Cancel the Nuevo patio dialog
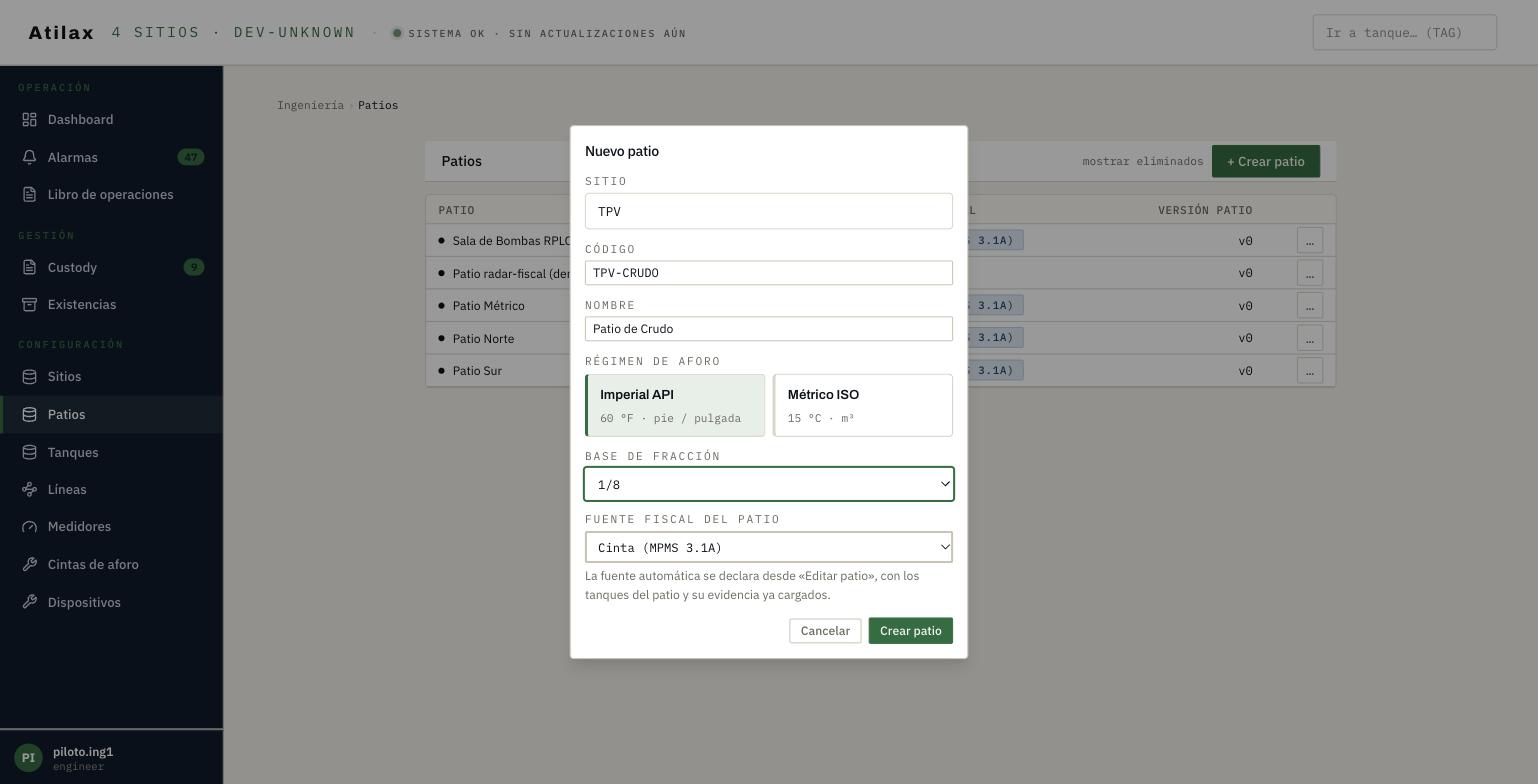Screen dimensions: 1538x784 (825, 631)
